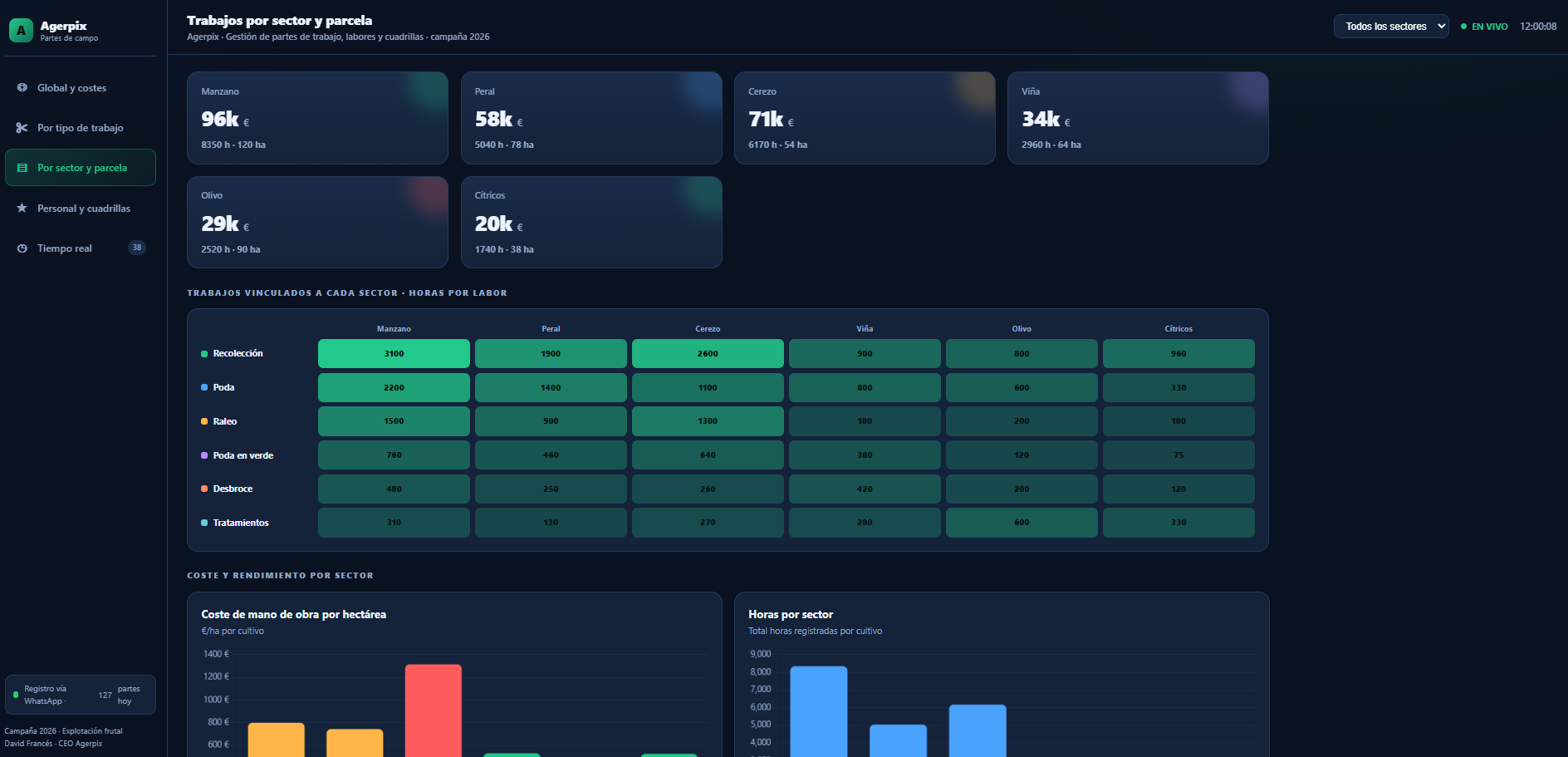Screen dimensions: 1568x757
Task: Click the Manzano column header in heatmap
Action: click(394, 329)
